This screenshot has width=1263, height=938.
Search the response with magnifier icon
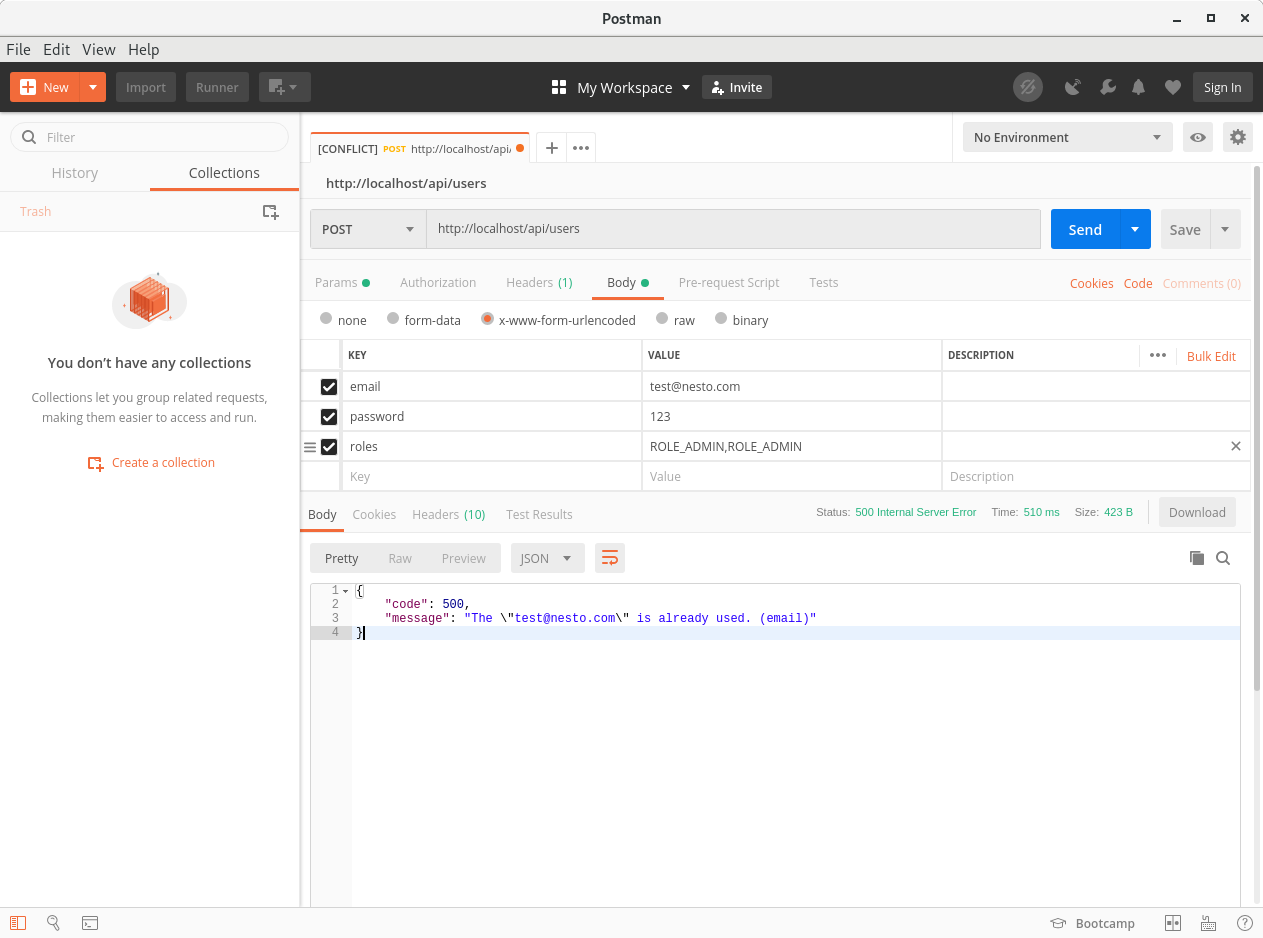coord(1223,558)
